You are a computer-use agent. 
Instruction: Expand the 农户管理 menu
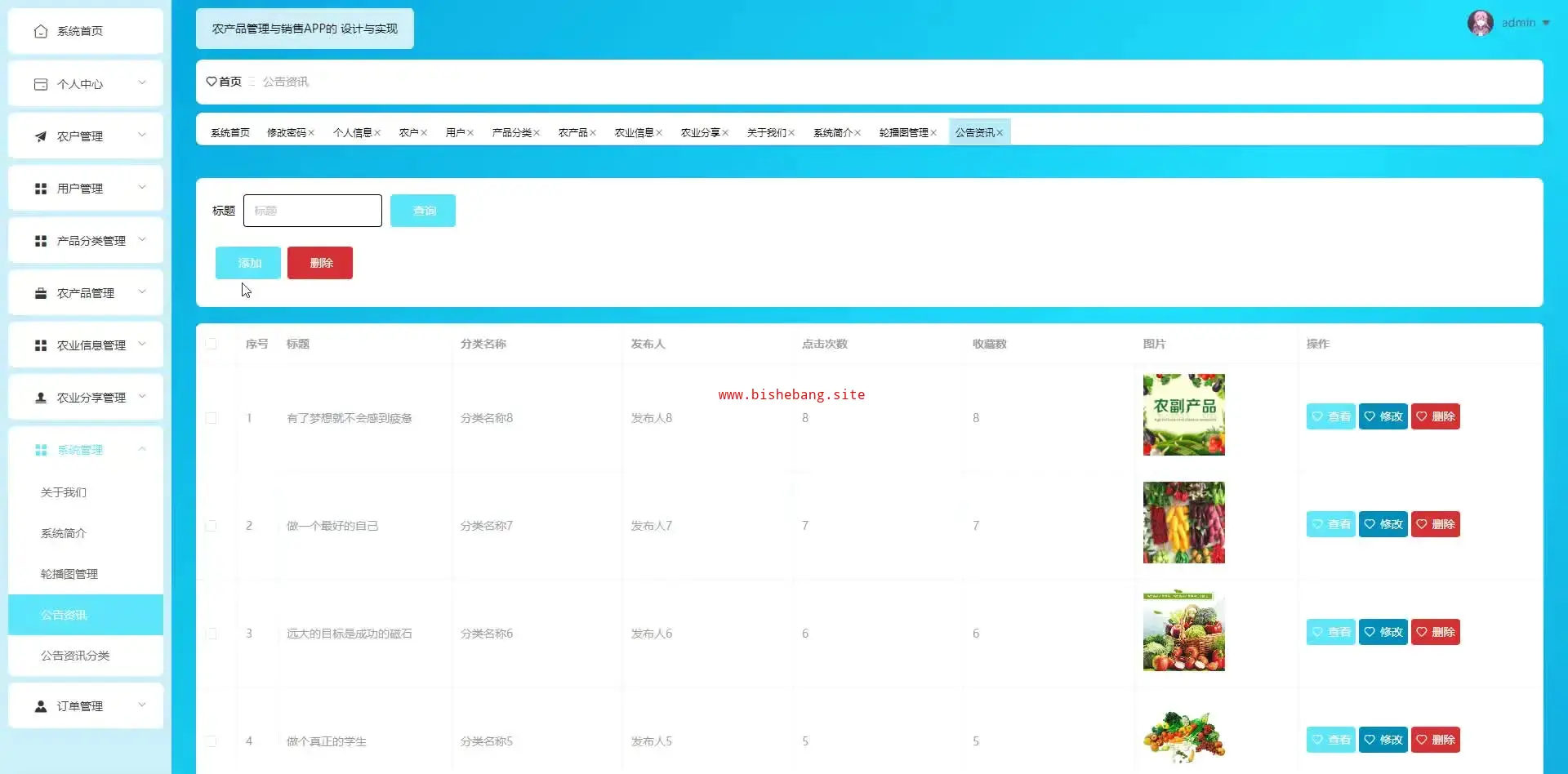coord(142,135)
